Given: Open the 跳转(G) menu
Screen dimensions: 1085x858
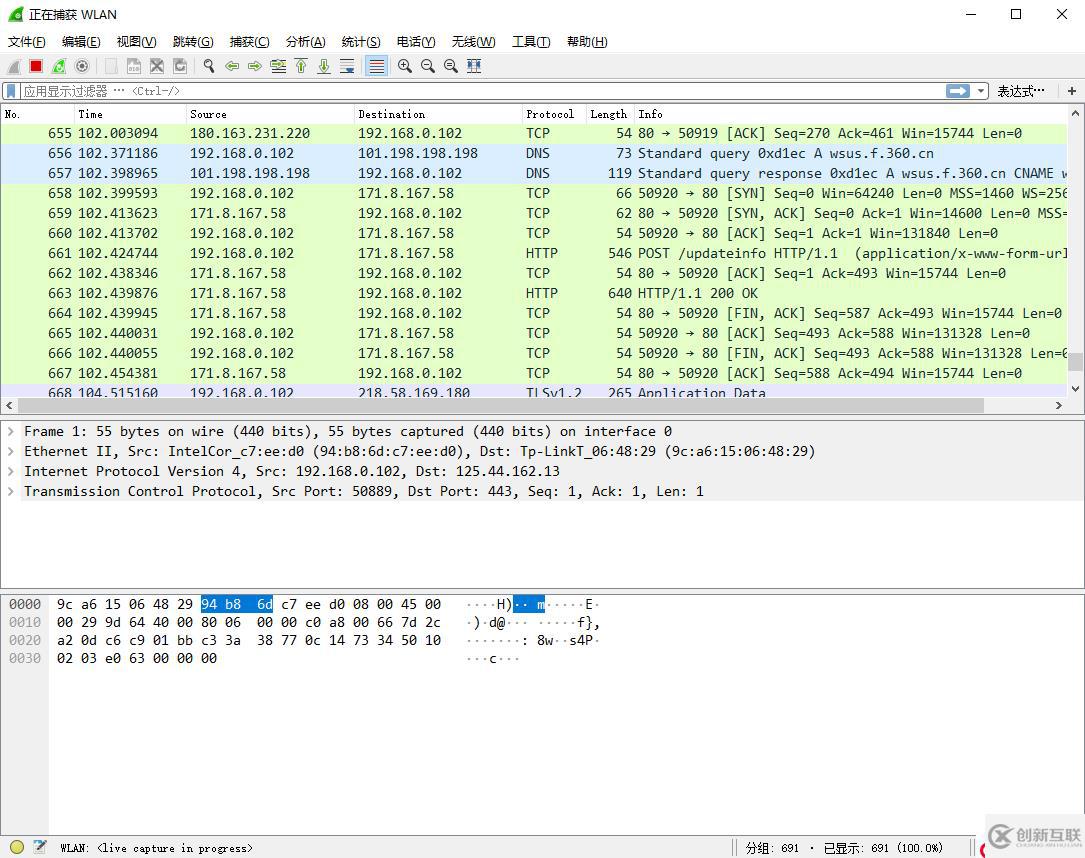Looking at the screenshot, I should pos(193,42).
